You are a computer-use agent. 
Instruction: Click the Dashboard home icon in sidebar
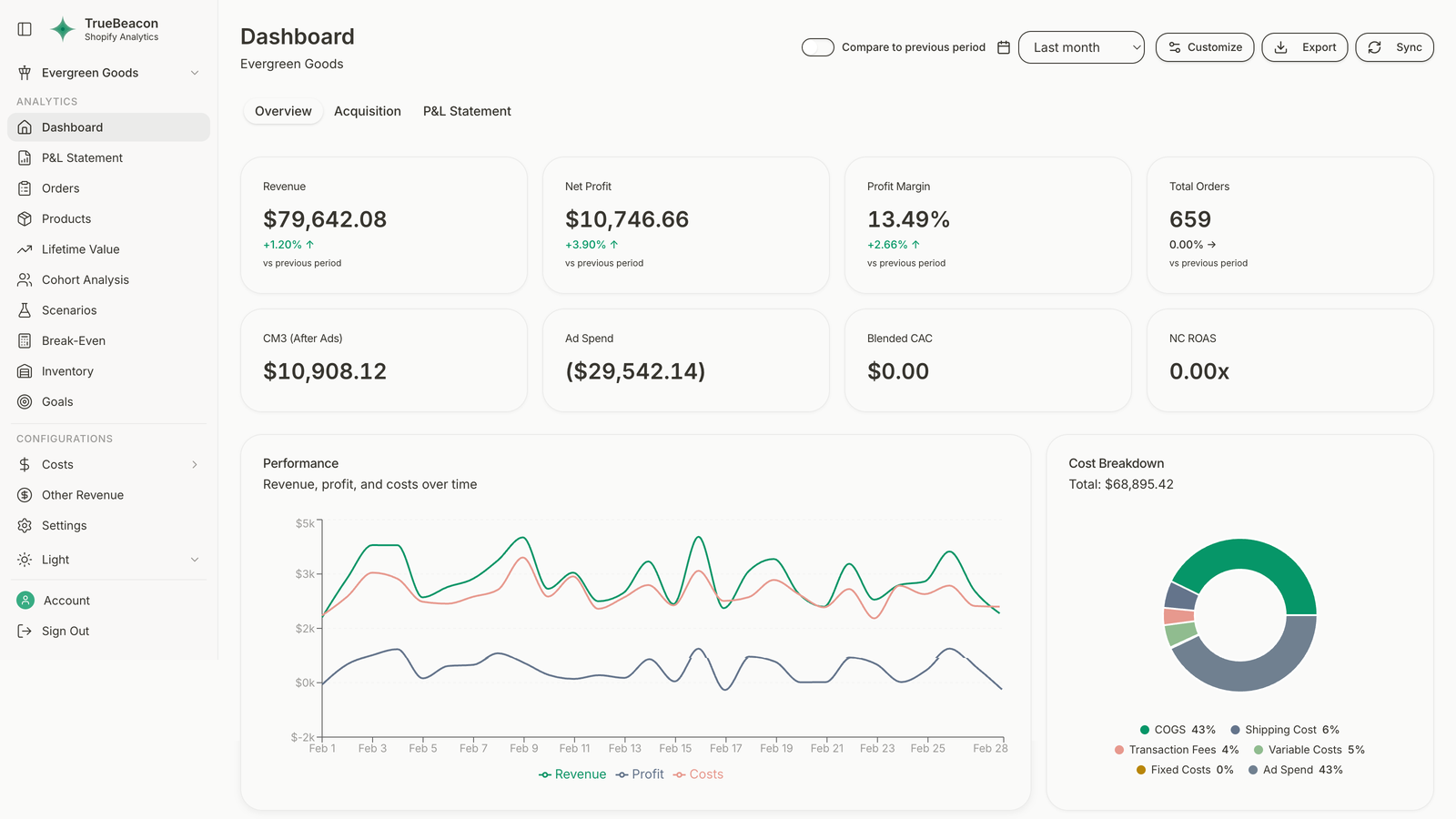click(x=25, y=127)
